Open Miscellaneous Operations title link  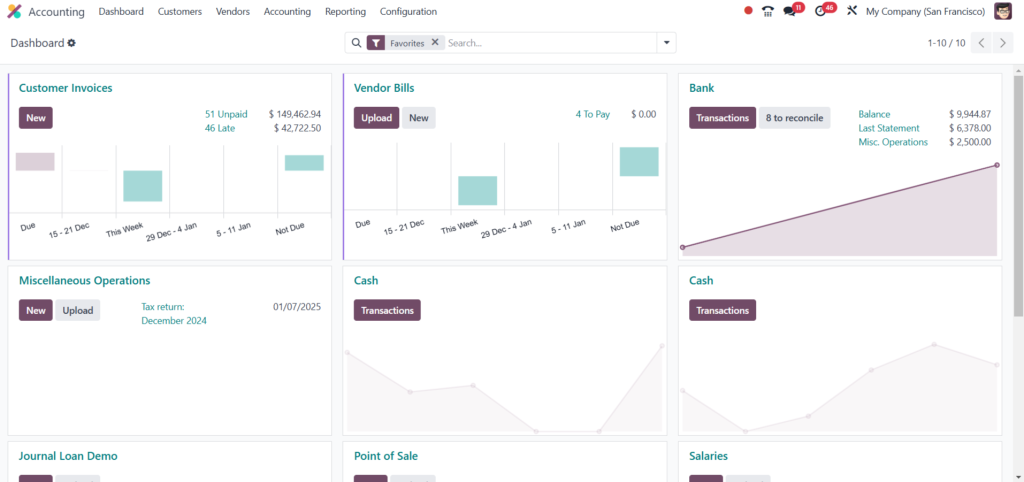pyautogui.click(x=84, y=280)
